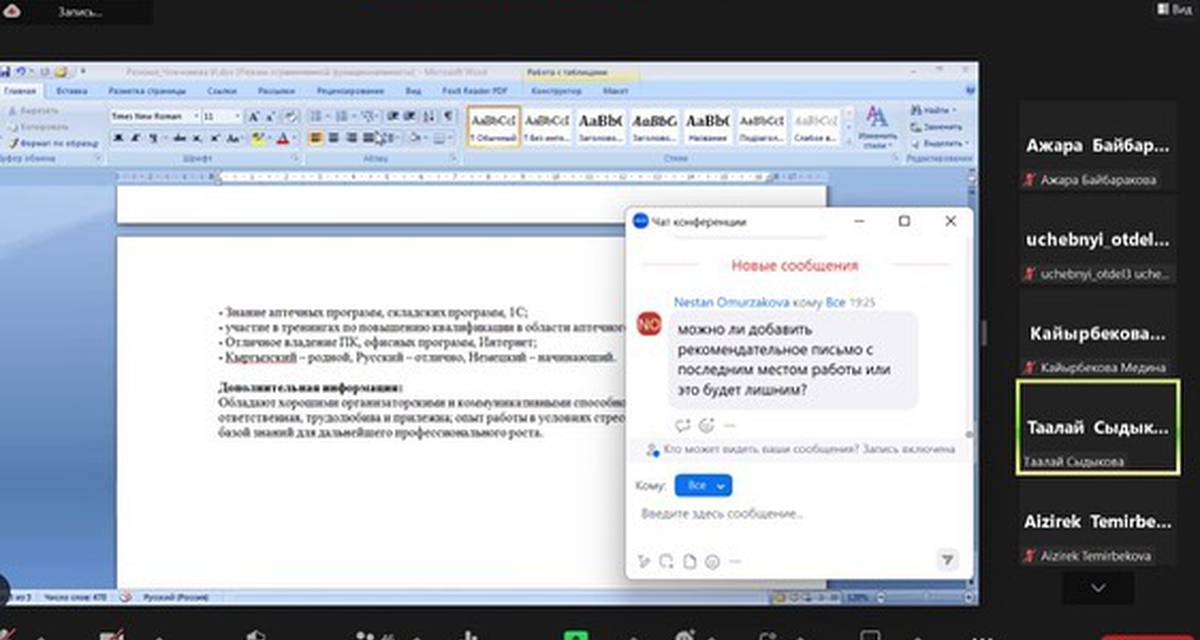Image resolution: width=1200 pixels, height=640 pixels.
Task: Switch to the Вставка ribbon tab
Action: tap(72, 91)
